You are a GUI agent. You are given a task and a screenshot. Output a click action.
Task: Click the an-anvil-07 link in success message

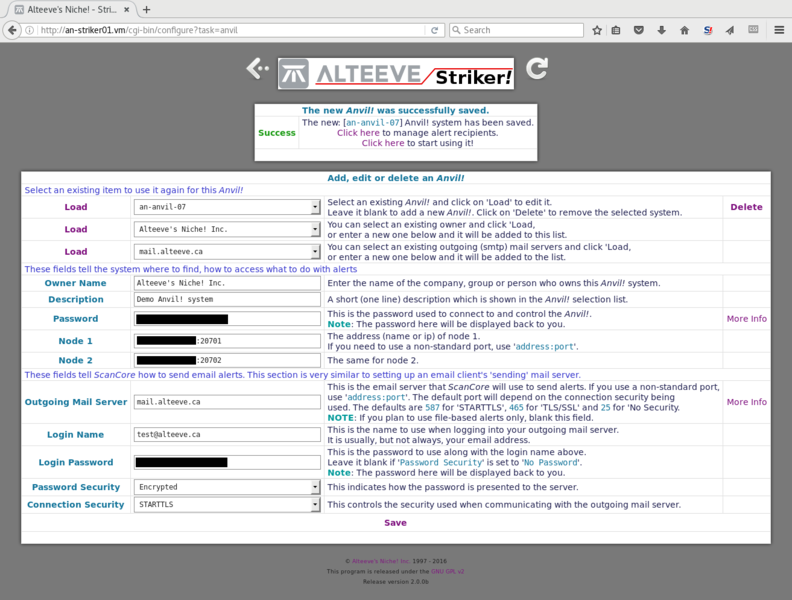[x=373, y=123]
